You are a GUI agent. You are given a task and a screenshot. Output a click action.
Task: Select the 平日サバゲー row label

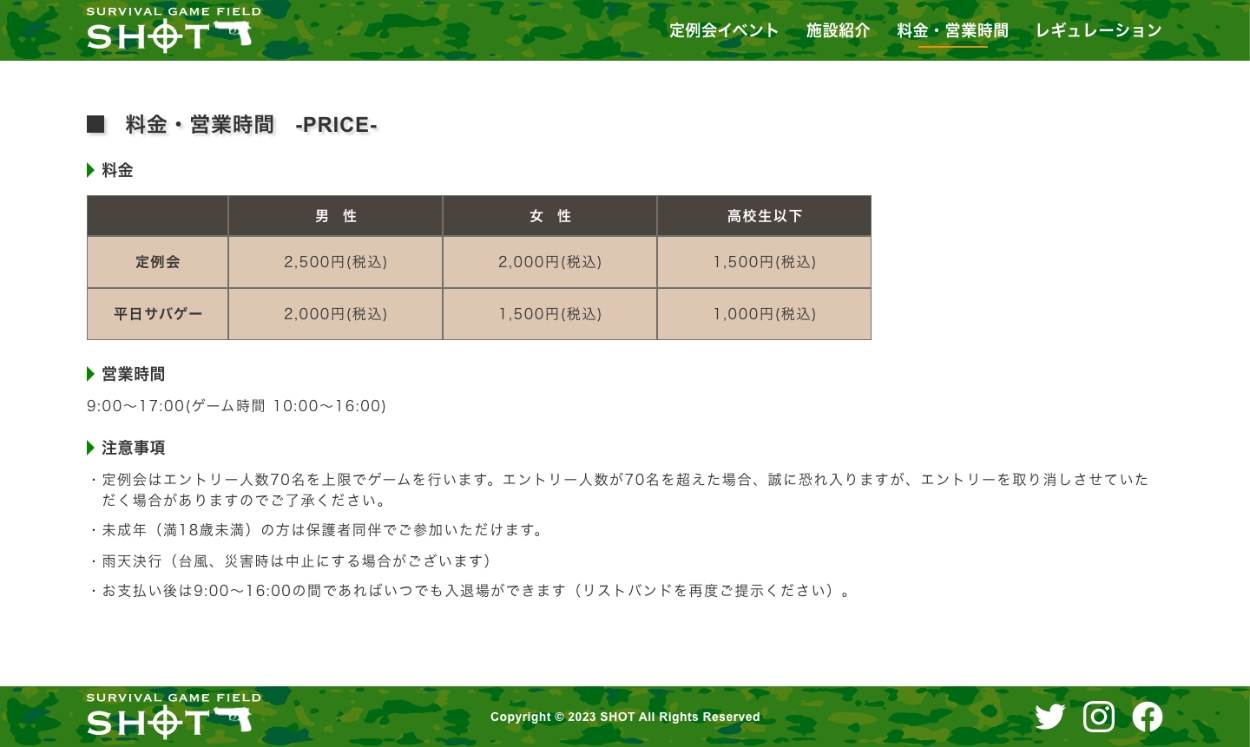158,314
